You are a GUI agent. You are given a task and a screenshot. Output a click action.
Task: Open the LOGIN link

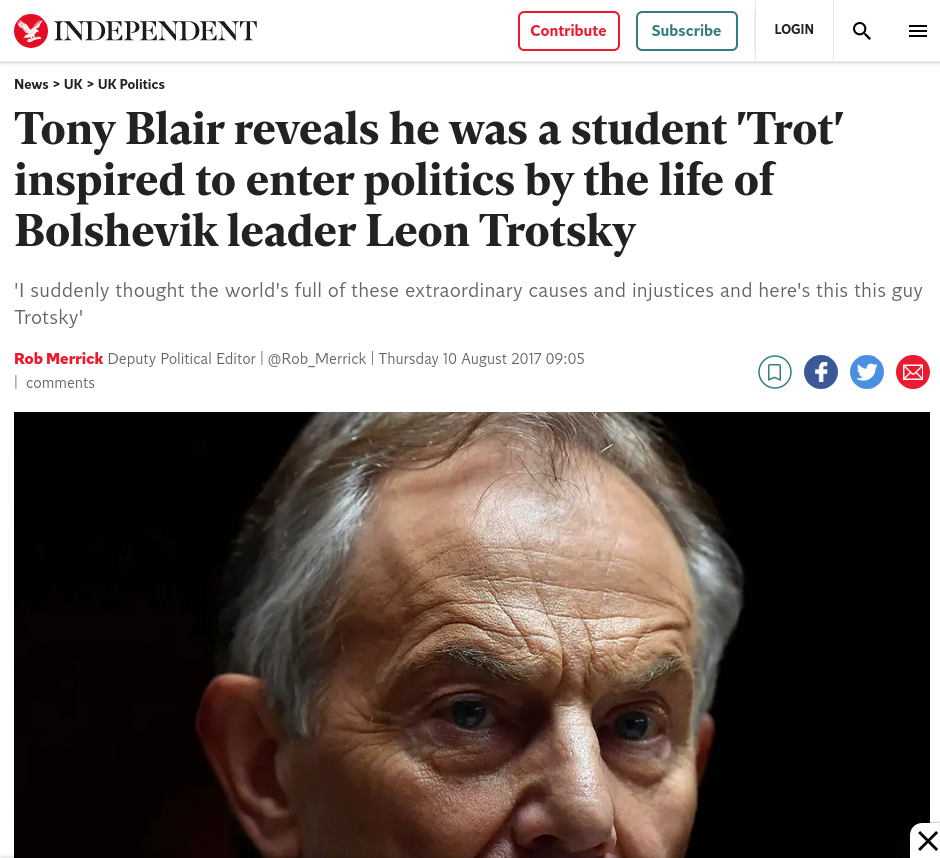(x=794, y=30)
